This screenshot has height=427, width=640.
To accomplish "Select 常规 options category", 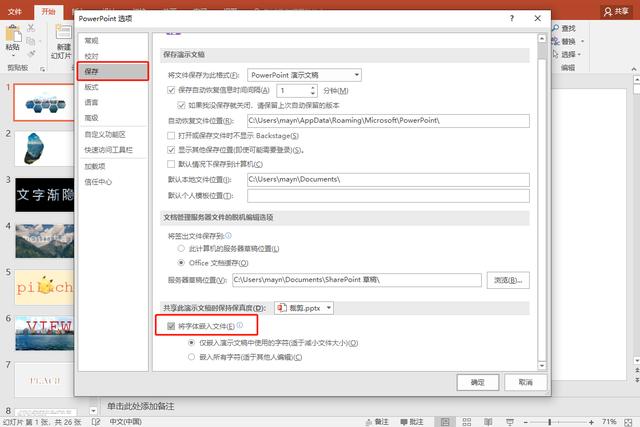I will tap(113, 40).
